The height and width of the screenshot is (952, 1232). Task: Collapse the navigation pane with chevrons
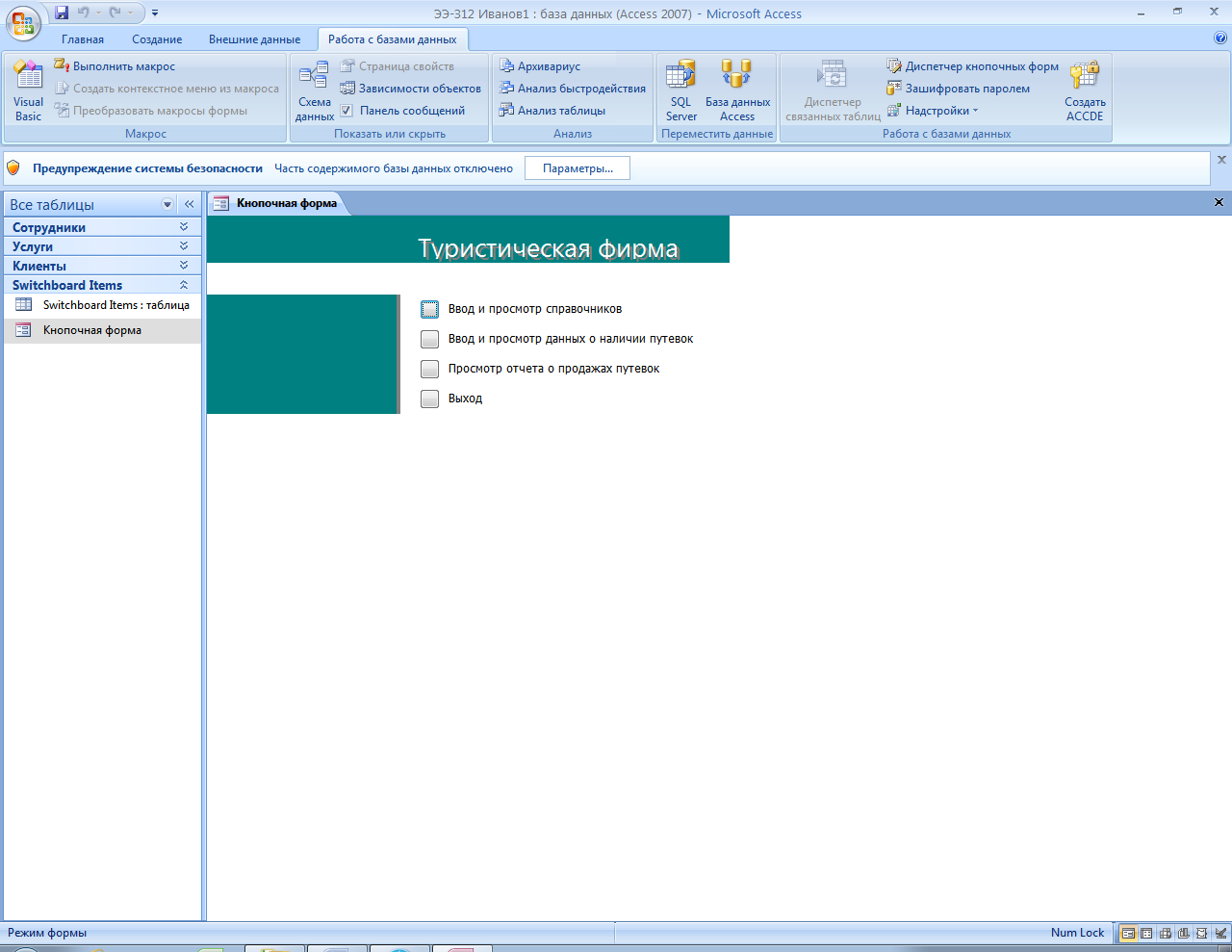coord(190,204)
